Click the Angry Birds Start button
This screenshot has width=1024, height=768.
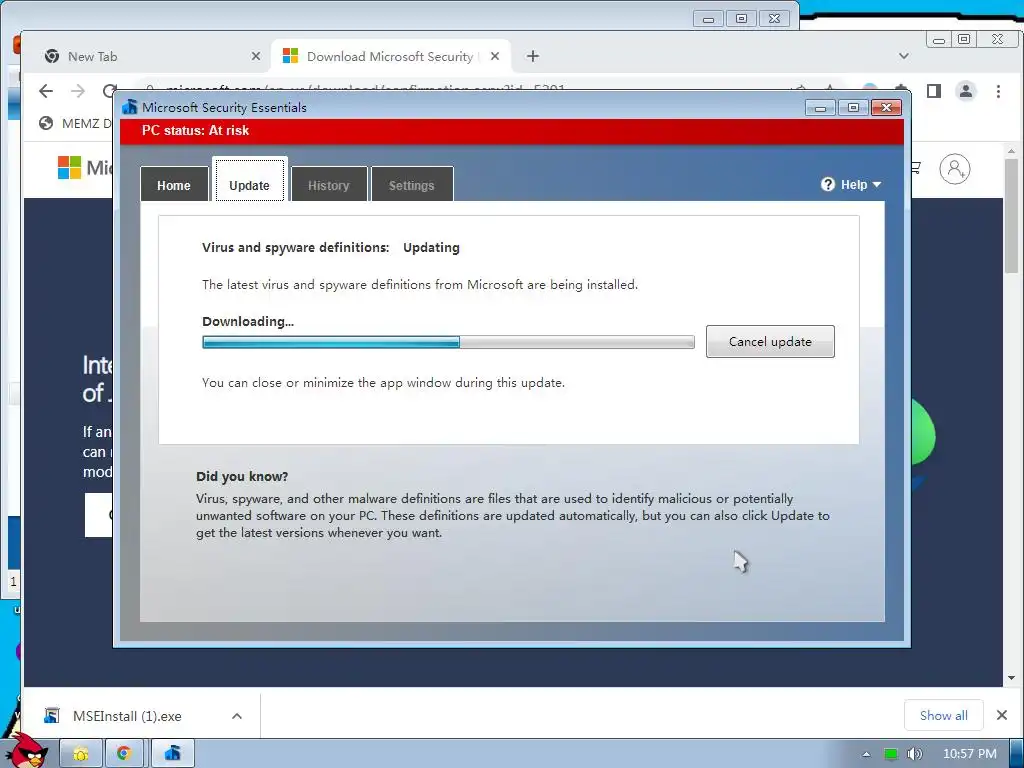[x=26, y=750]
